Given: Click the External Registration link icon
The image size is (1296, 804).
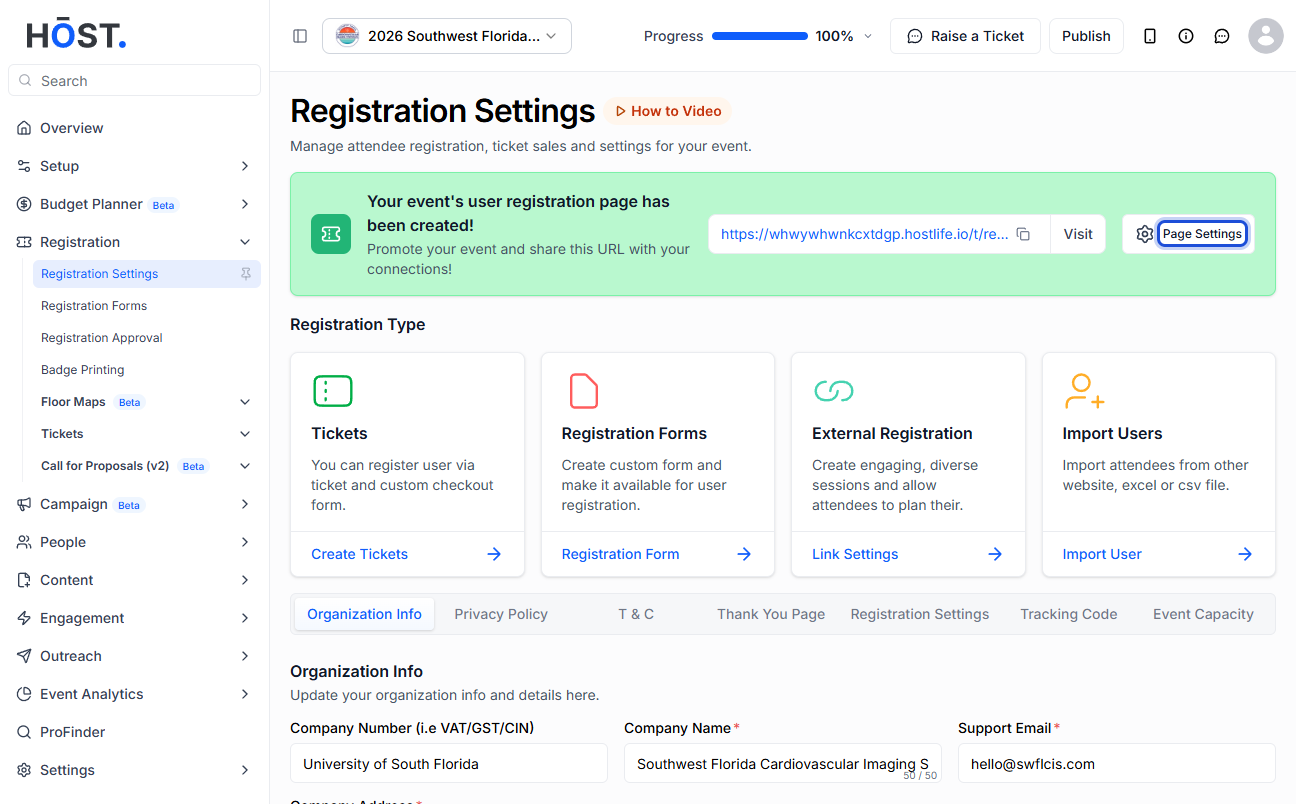Looking at the screenshot, I should 834,391.
